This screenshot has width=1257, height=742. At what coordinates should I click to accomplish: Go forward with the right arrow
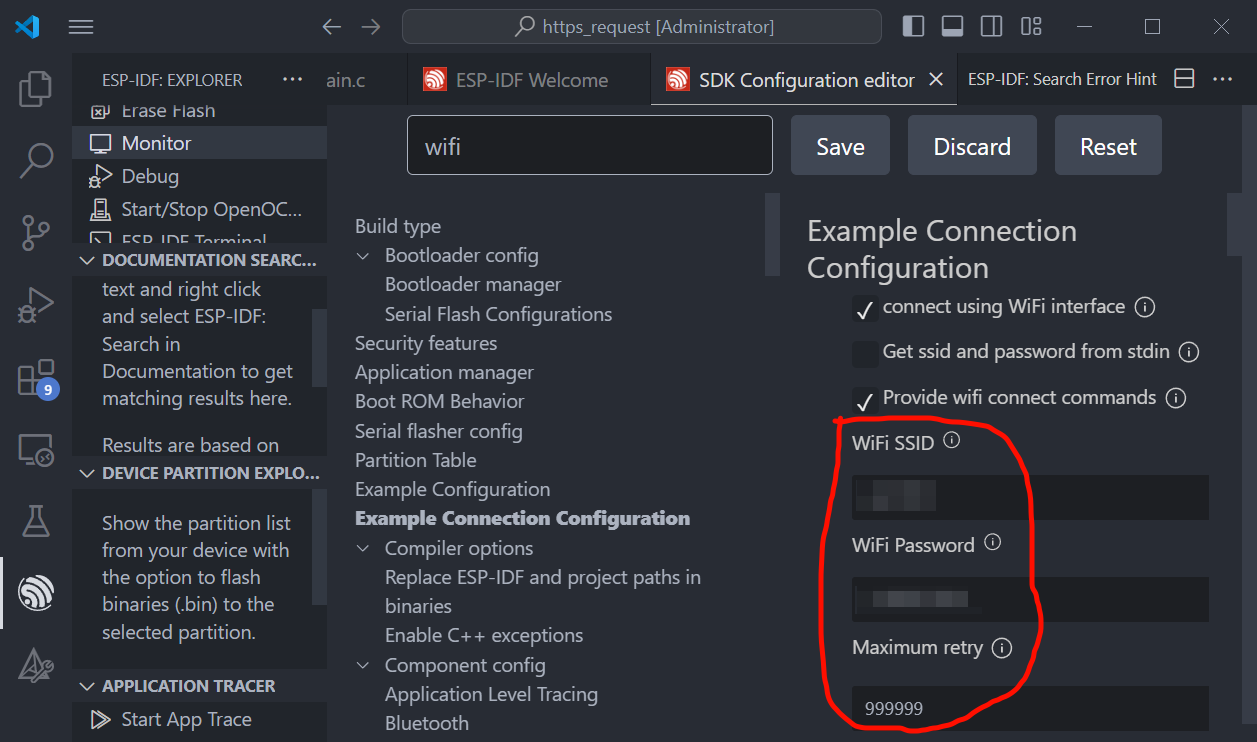click(x=371, y=27)
